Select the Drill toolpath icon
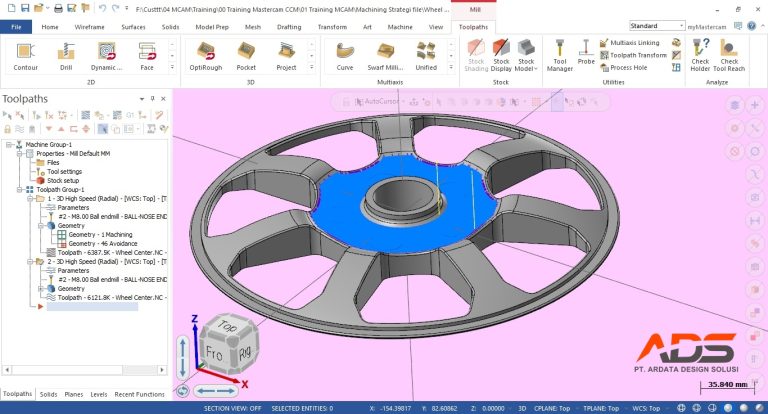Screen dimensions: 768x414 (66, 56)
